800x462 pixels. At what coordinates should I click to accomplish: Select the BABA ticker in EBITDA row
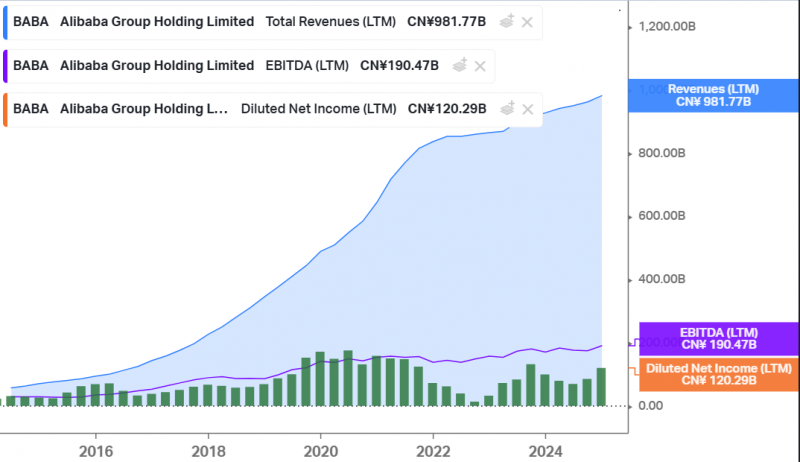pyautogui.click(x=31, y=66)
